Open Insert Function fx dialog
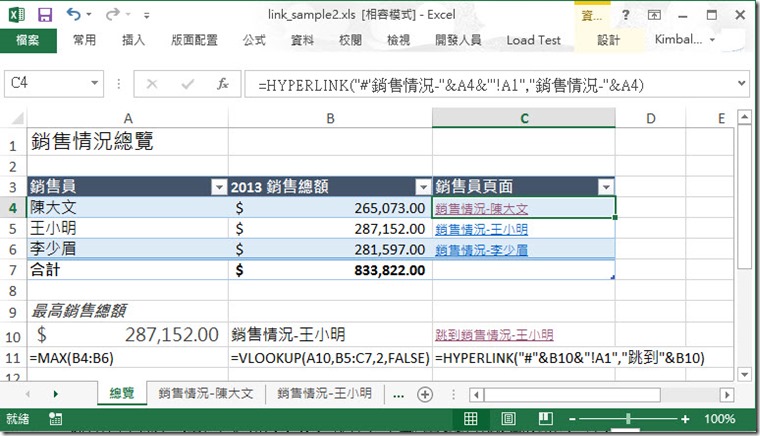Image resolution: width=760 pixels, height=436 pixels. (x=222, y=84)
